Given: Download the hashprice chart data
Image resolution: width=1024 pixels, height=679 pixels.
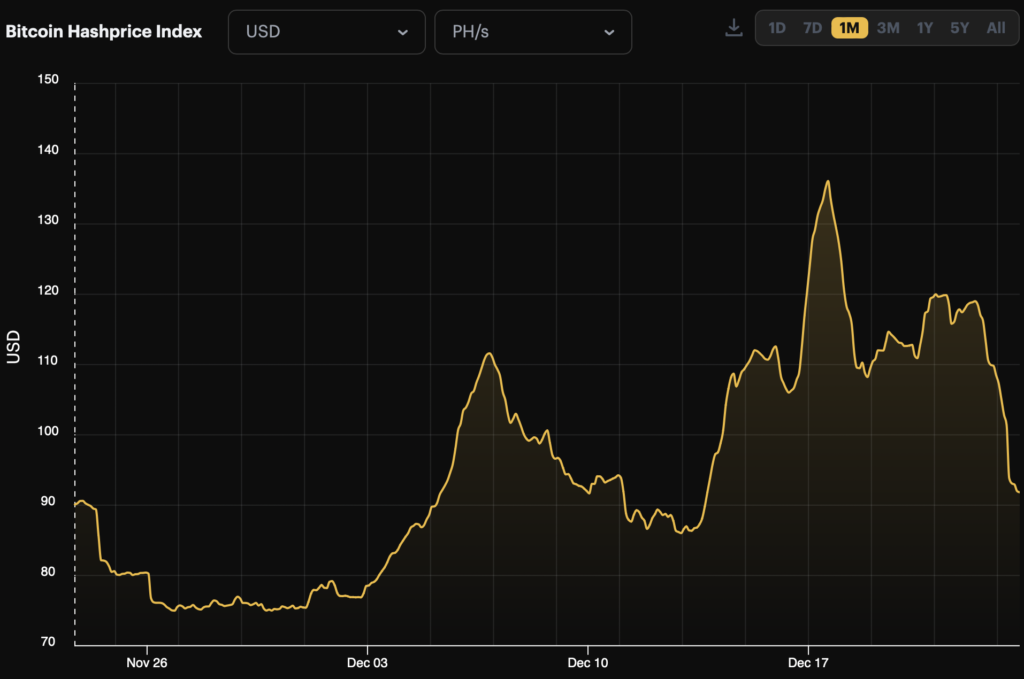Looking at the screenshot, I should tap(734, 28).
